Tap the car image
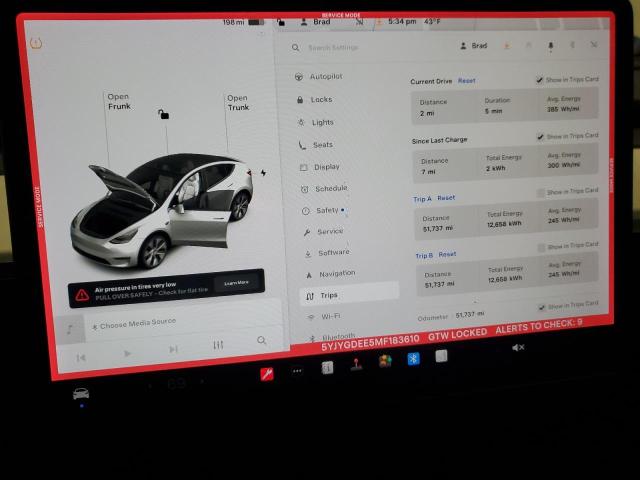Screen dimensions: 640x480 point(162,210)
